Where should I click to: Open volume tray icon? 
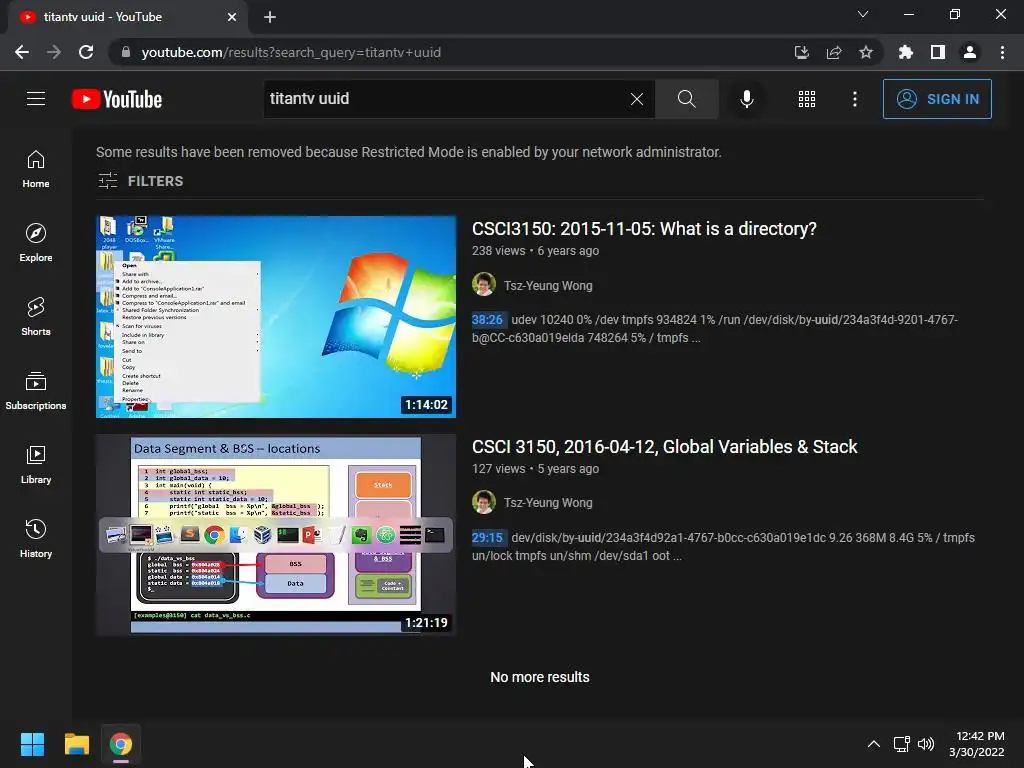coord(926,744)
